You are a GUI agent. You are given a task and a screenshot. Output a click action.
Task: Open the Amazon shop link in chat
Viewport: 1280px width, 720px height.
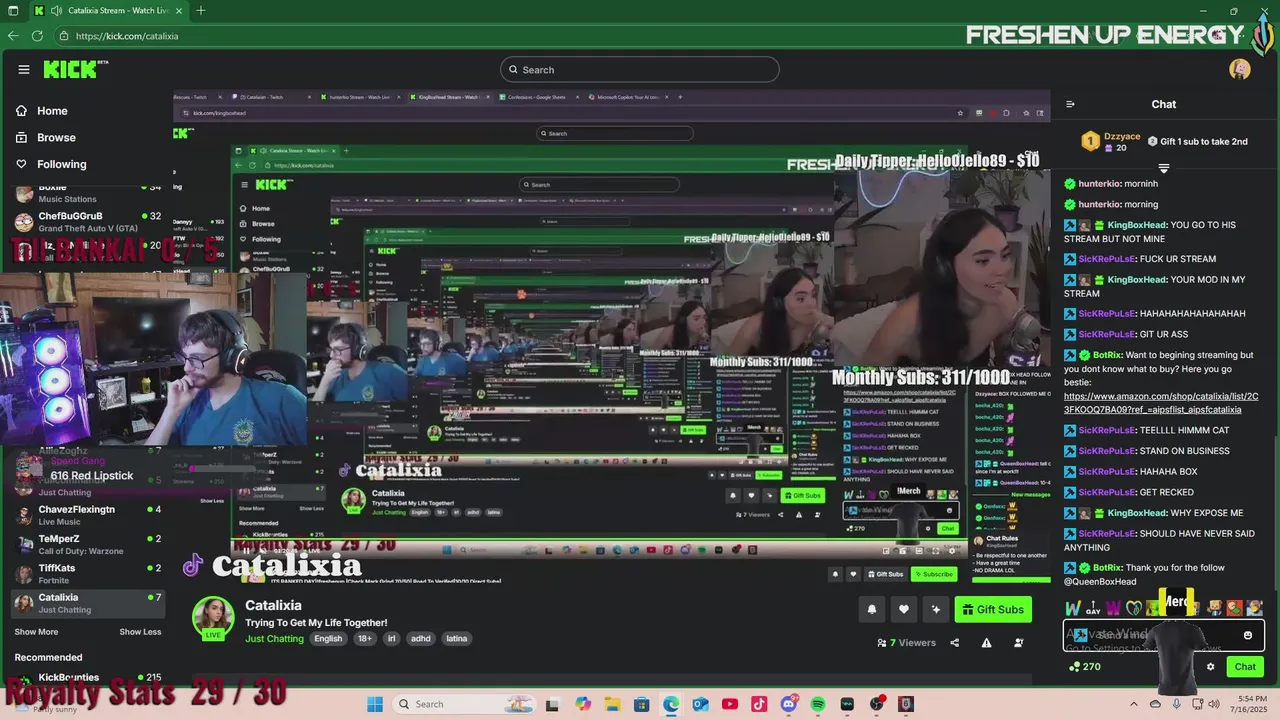[1161, 403]
